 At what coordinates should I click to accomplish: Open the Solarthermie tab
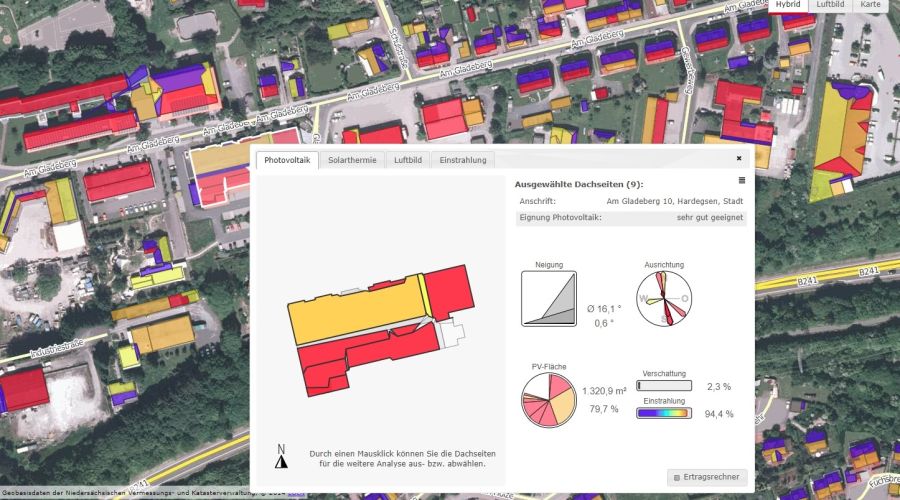click(x=352, y=160)
